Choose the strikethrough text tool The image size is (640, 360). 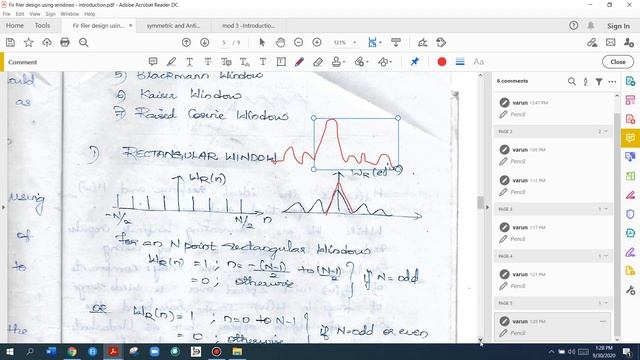click(208, 62)
